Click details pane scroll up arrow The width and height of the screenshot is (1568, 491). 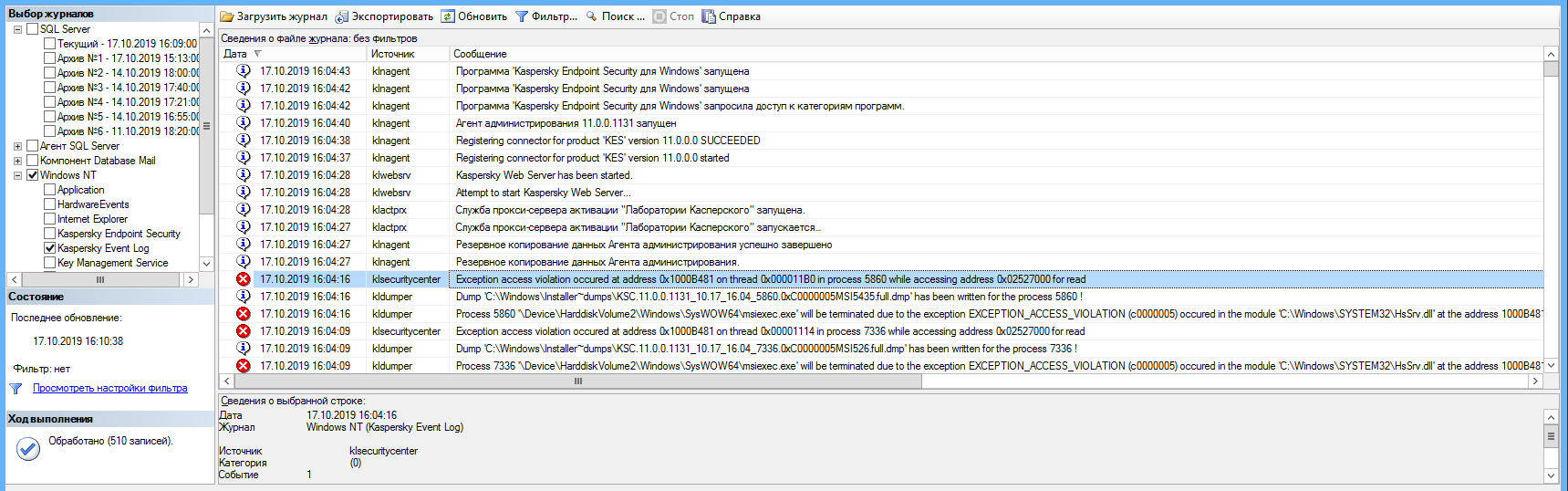coord(1551,417)
